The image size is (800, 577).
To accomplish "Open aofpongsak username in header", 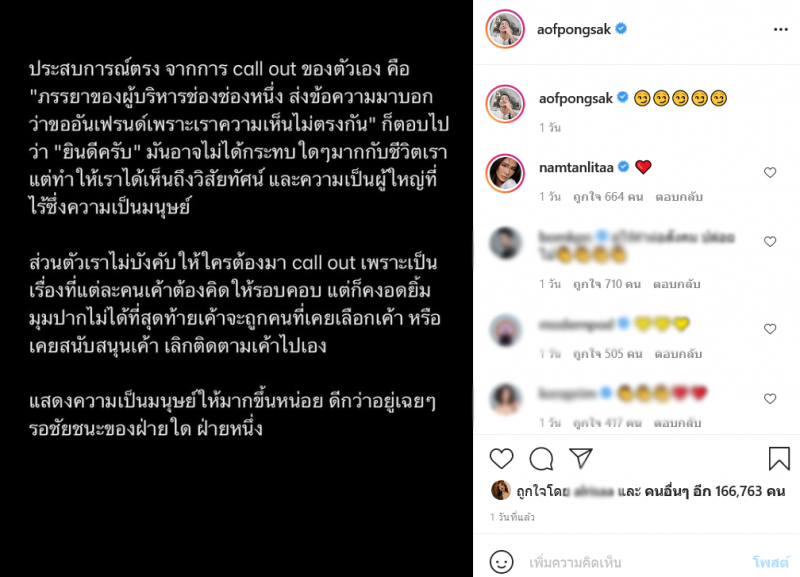I will [573, 30].
